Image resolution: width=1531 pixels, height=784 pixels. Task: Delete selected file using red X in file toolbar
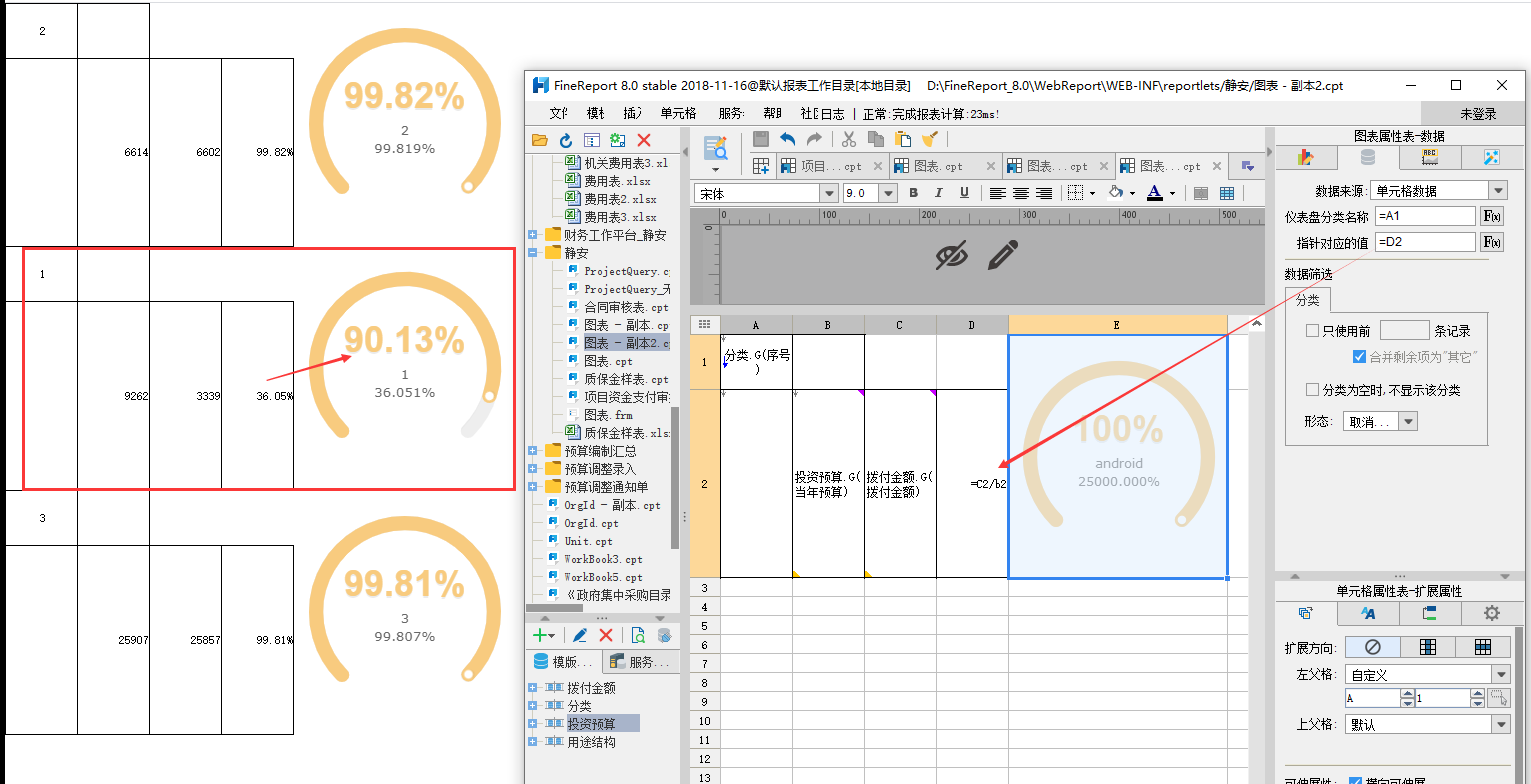pos(644,141)
